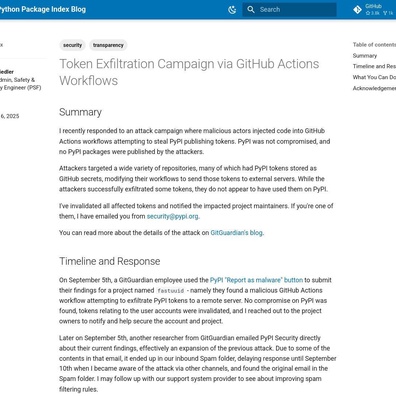Select the security tag
The height and width of the screenshot is (396, 396).
72,45
